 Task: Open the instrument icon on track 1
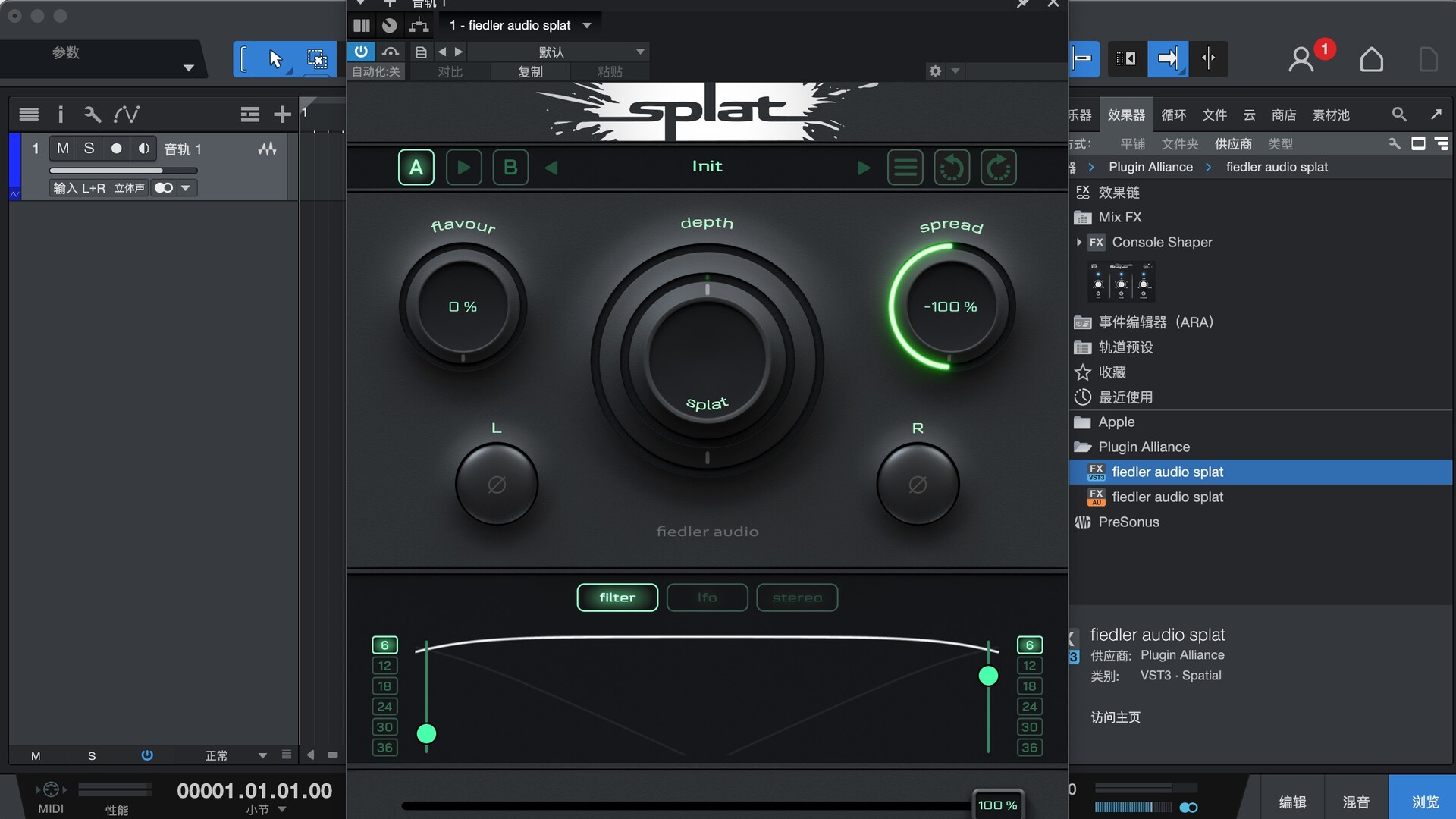tap(267, 149)
